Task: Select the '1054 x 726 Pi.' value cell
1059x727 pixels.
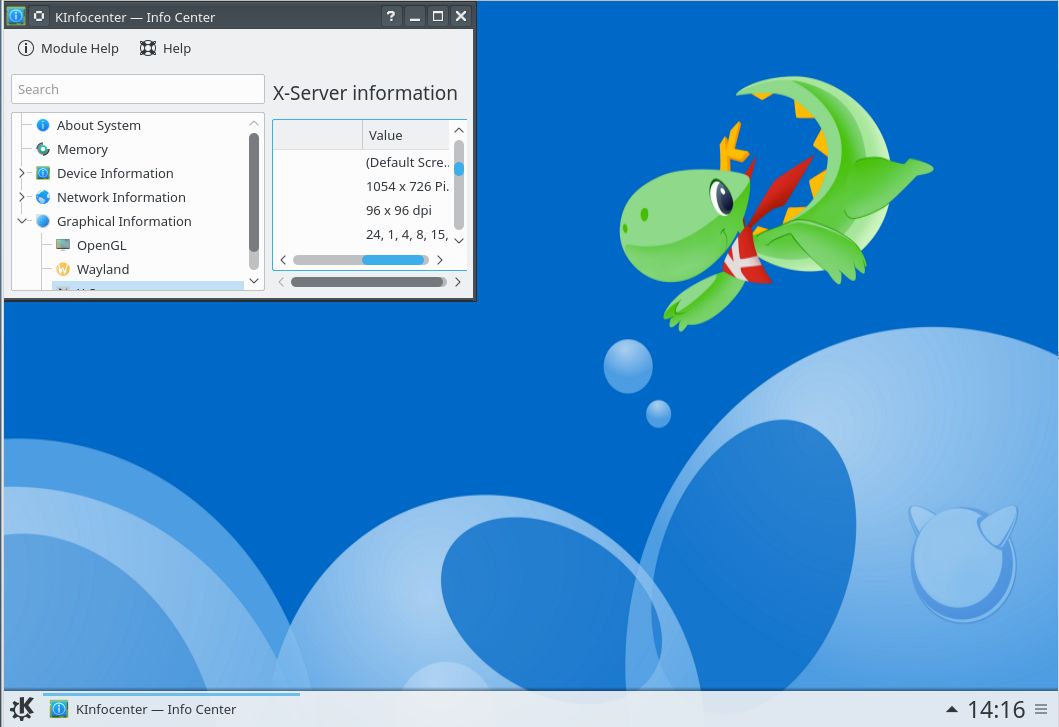Action: 406,186
